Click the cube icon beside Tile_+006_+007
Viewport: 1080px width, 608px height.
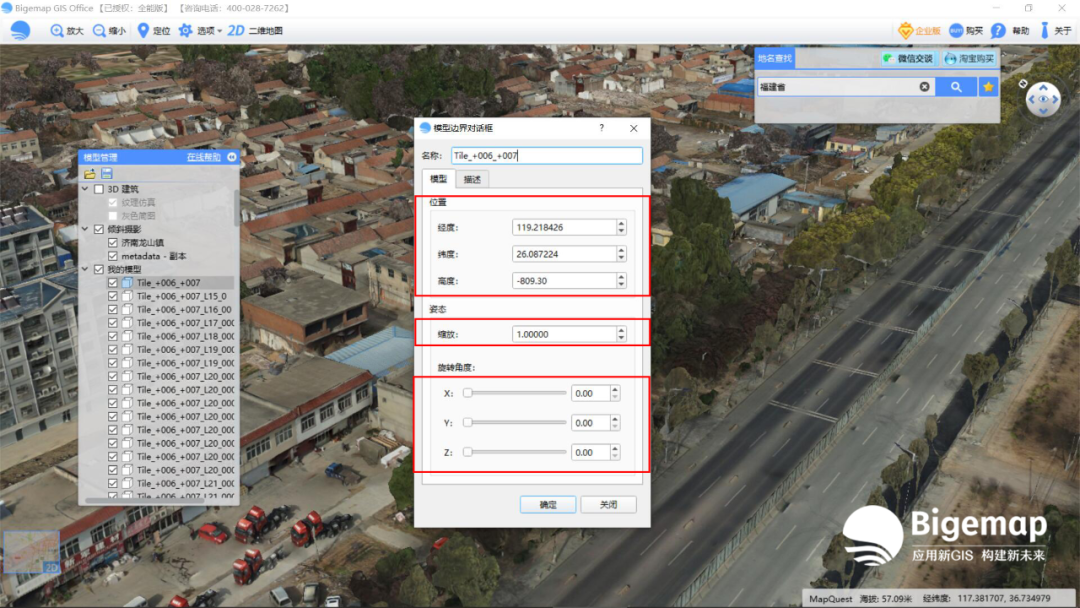(x=127, y=283)
